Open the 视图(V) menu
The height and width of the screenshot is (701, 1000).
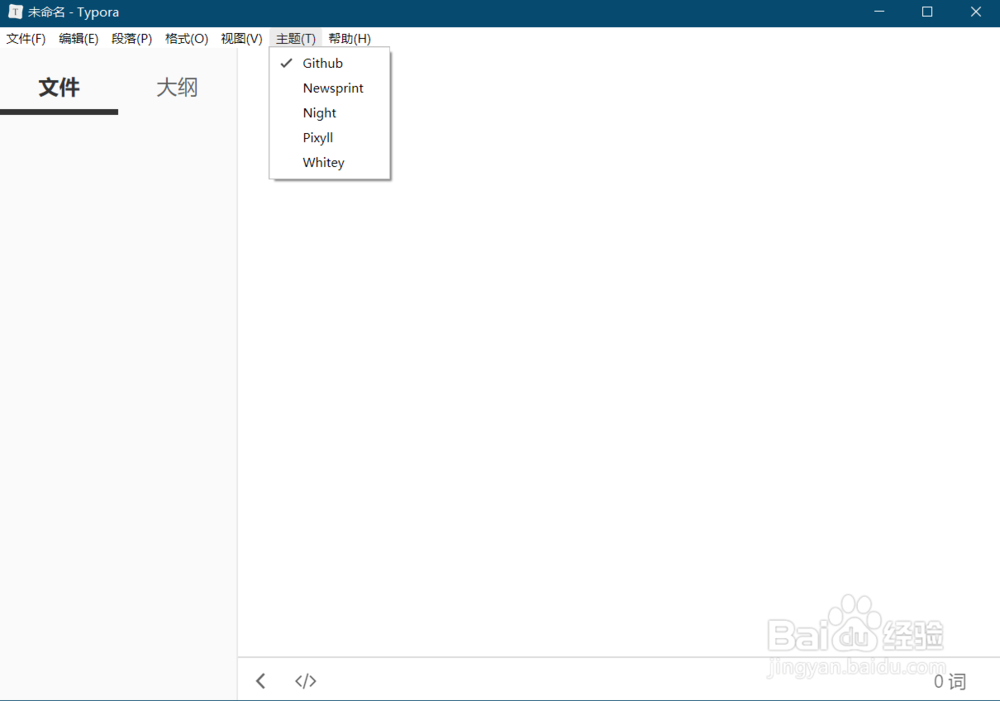click(242, 38)
